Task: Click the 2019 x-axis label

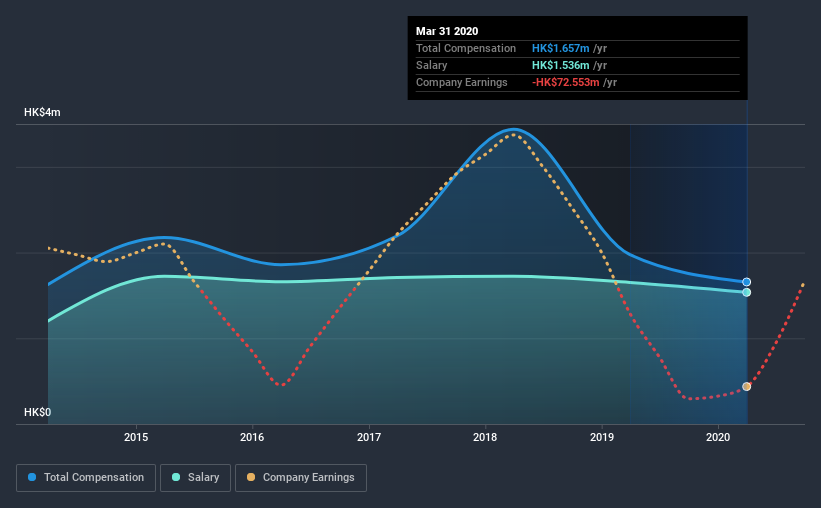Action: 602,437
